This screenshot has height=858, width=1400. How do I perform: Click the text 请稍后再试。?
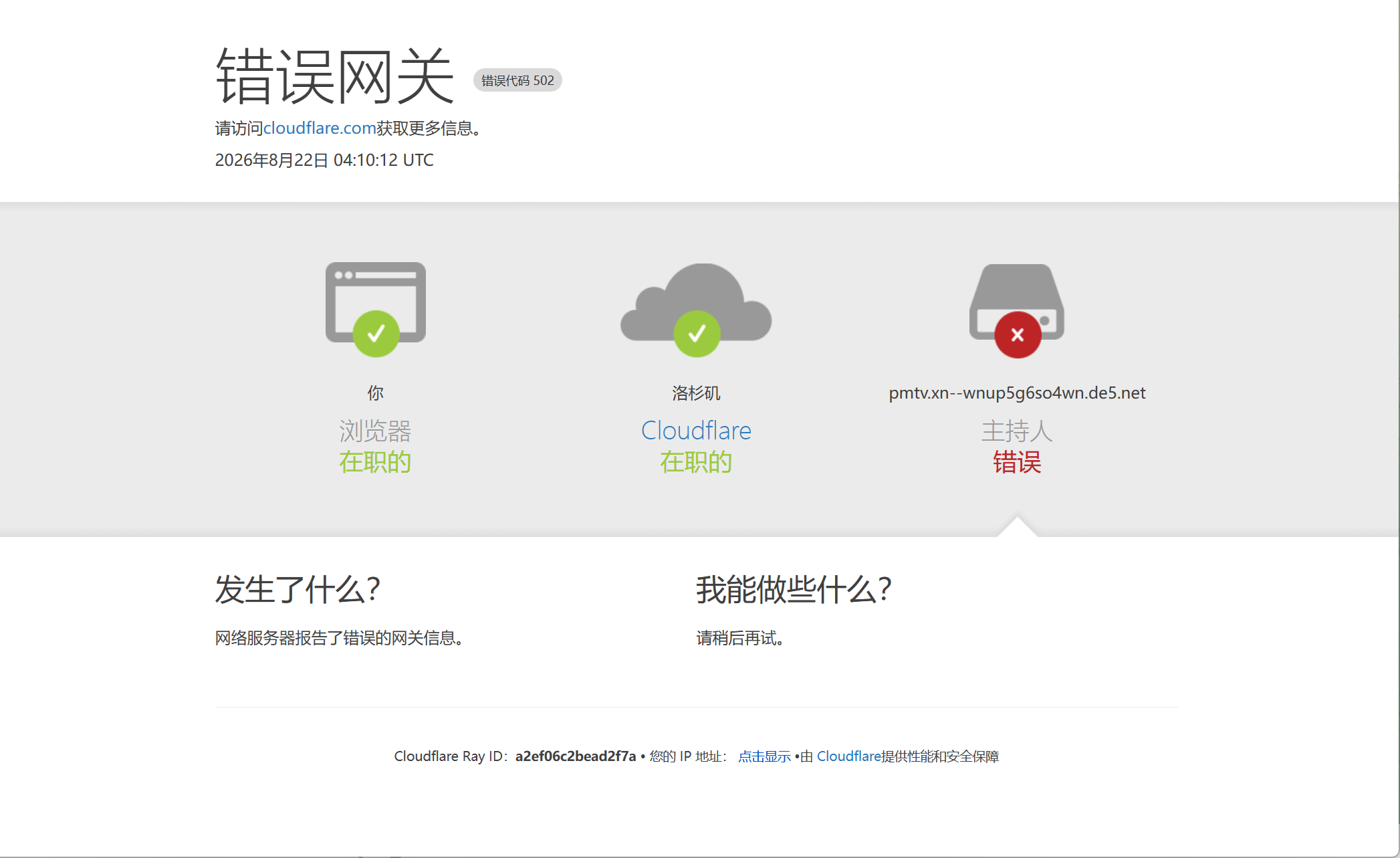(740, 638)
